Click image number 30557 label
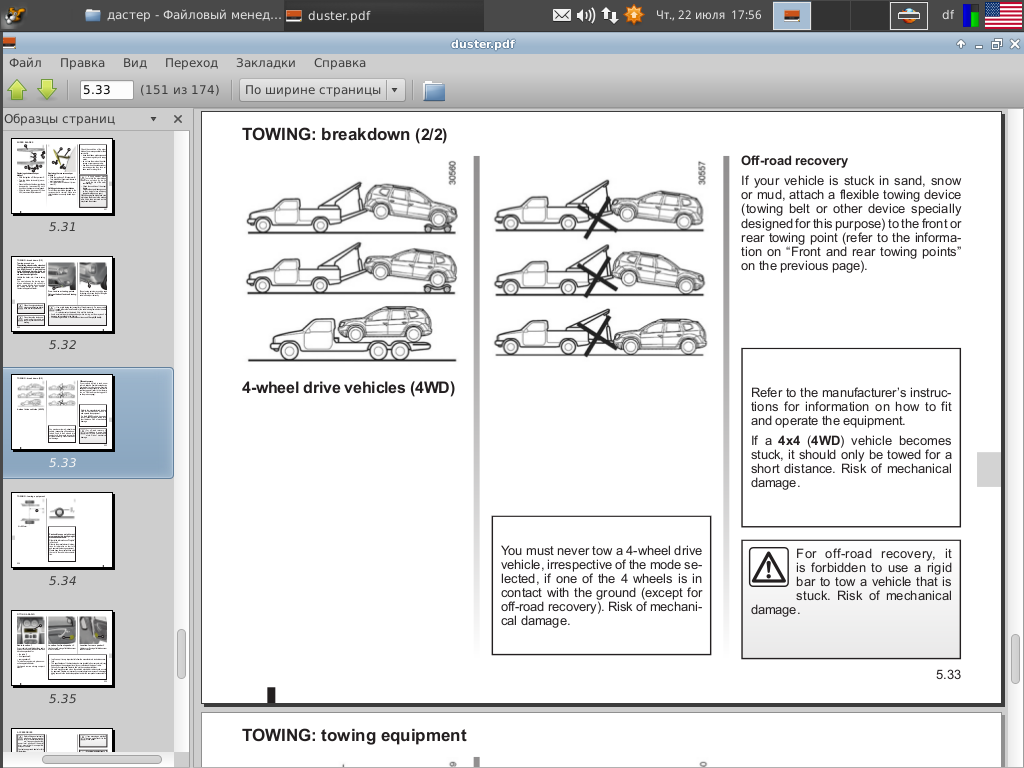Image resolution: width=1024 pixels, height=768 pixels. pyautogui.click(x=702, y=173)
